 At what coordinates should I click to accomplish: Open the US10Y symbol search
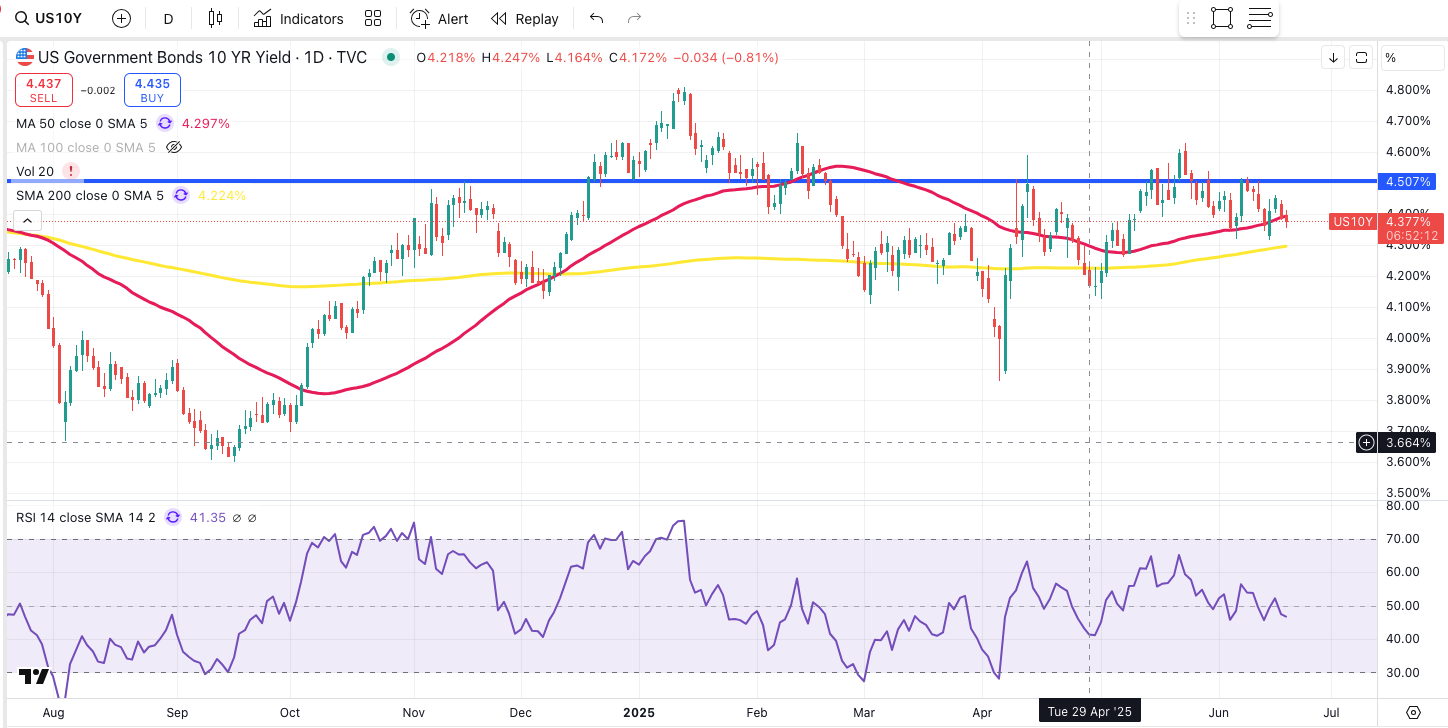click(x=50, y=19)
